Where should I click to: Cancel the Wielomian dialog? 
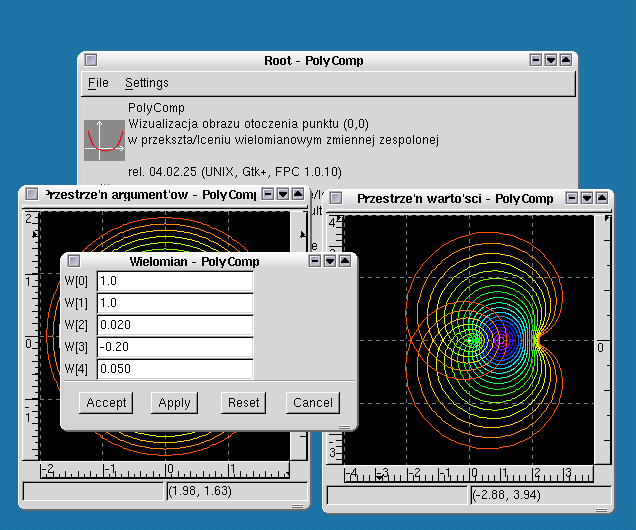coord(312,403)
